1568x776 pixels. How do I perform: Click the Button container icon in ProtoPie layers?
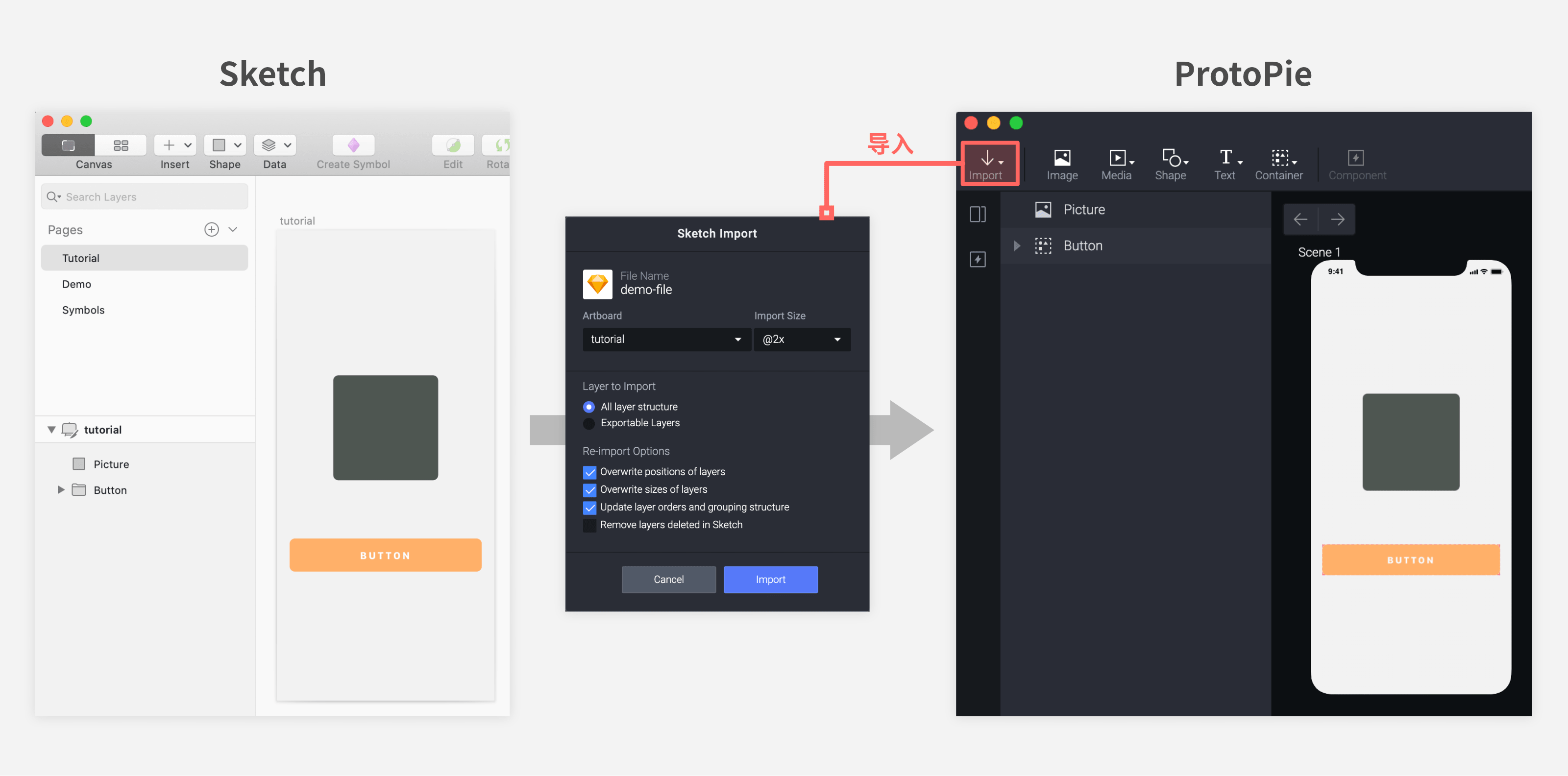pos(1043,246)
